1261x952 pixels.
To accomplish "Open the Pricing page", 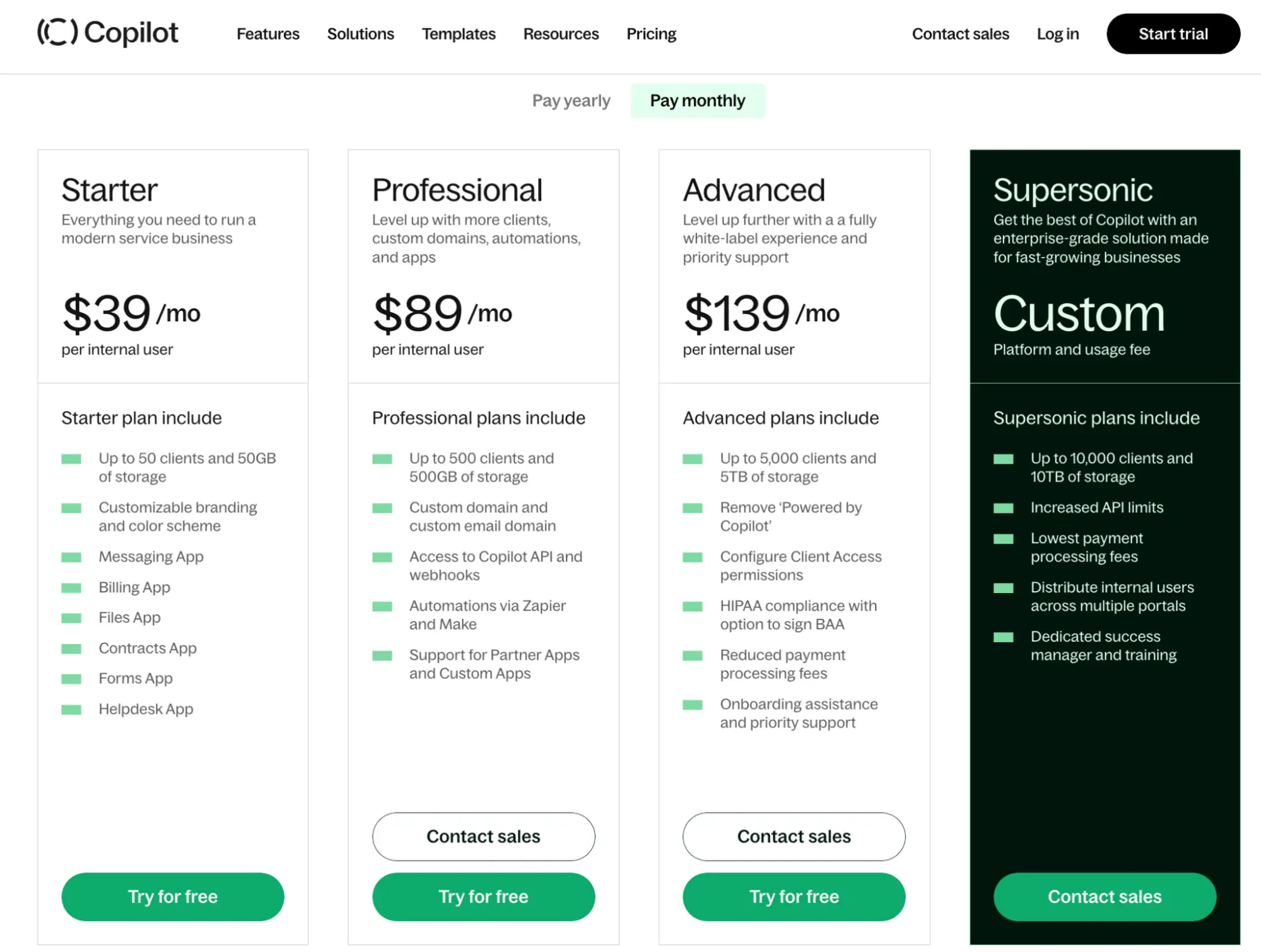I will tap(651, 34).
